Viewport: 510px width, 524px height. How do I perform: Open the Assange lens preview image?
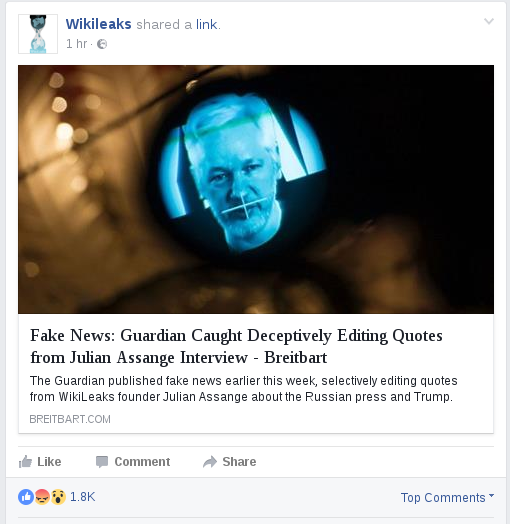tap(256, 189)
